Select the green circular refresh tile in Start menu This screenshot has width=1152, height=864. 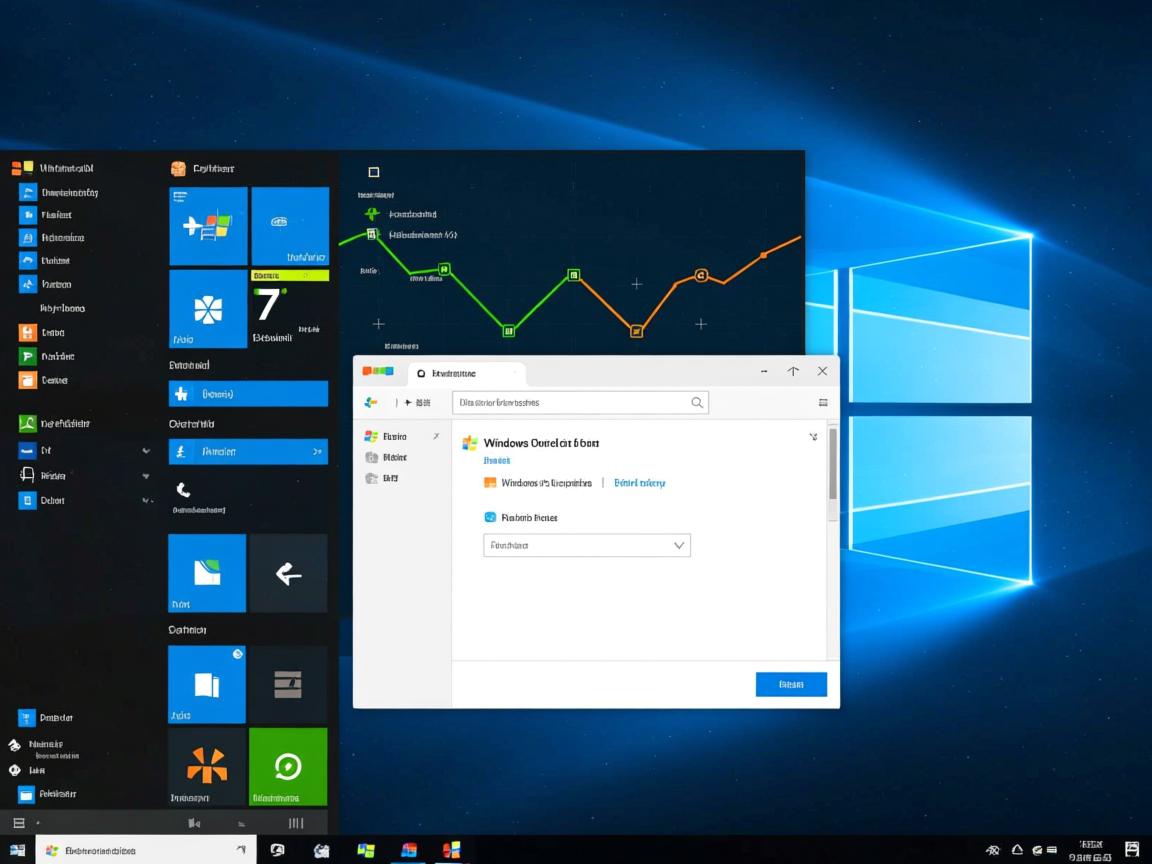[288, 766]
